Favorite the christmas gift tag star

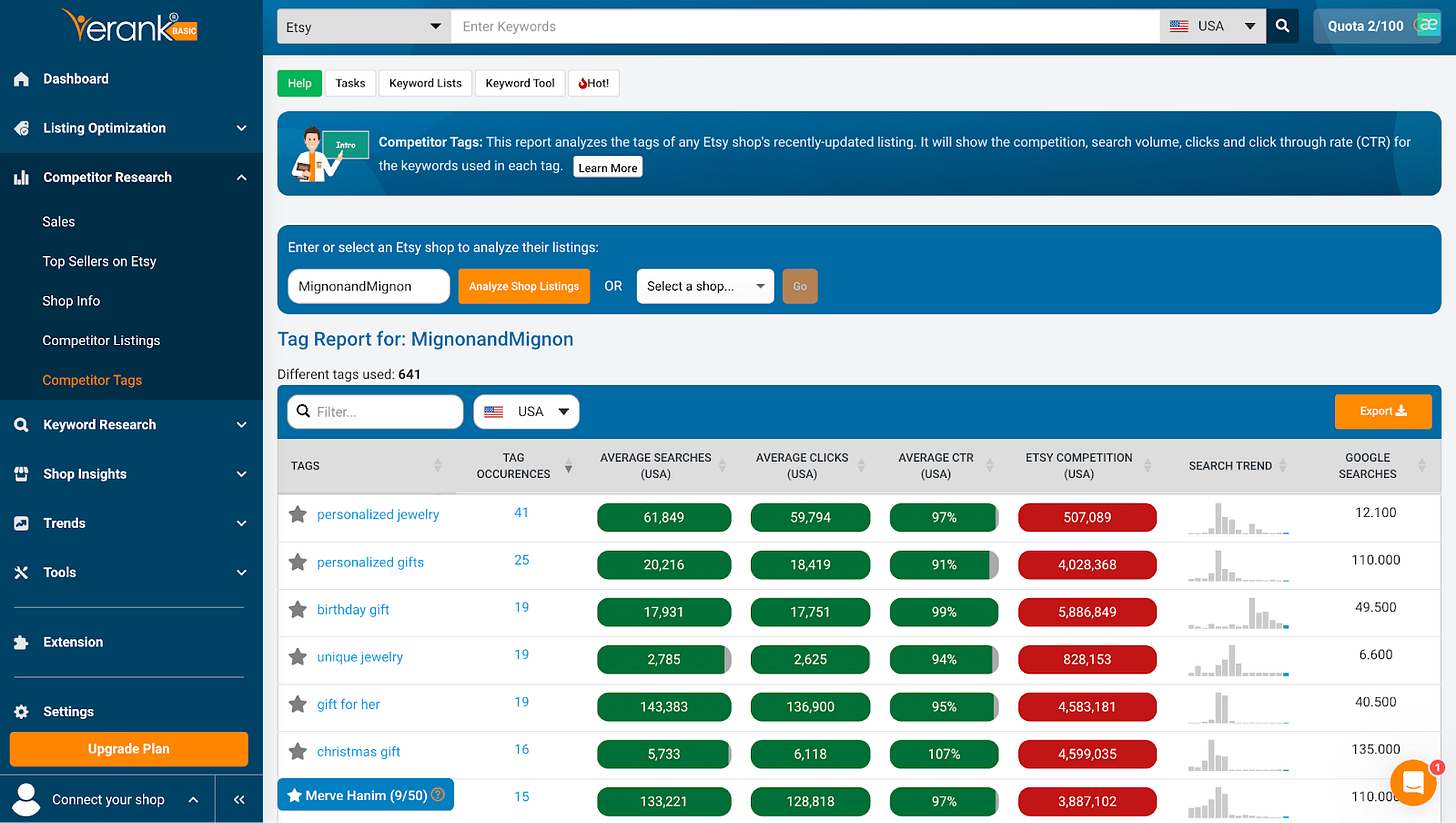coord(297,751)
